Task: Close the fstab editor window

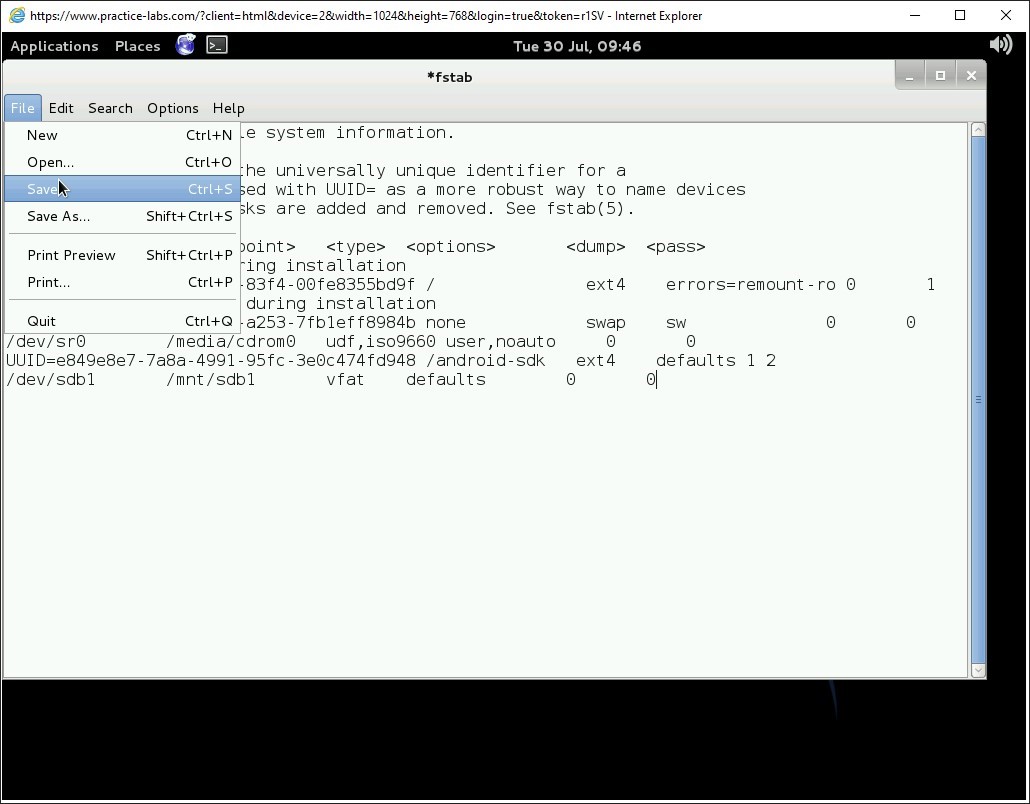Action: coord(971,76)
